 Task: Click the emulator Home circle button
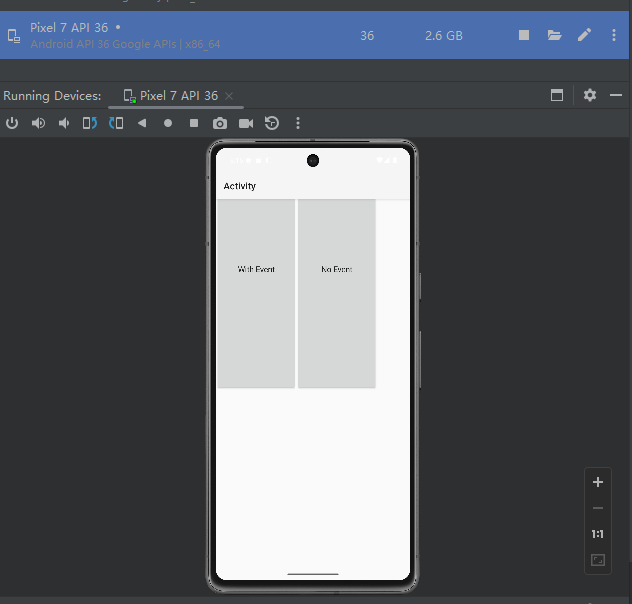tap(168, 123)
